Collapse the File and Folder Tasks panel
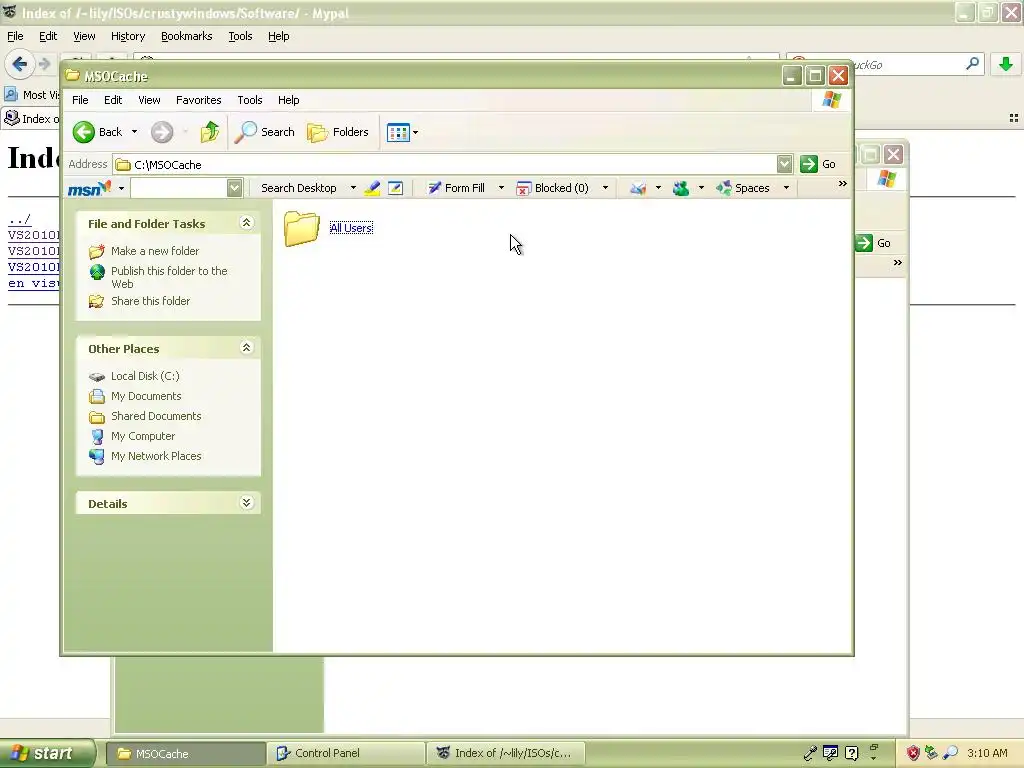Image resolution: width=1024 pixels, height=768 pixels. (x=246, y=223)
